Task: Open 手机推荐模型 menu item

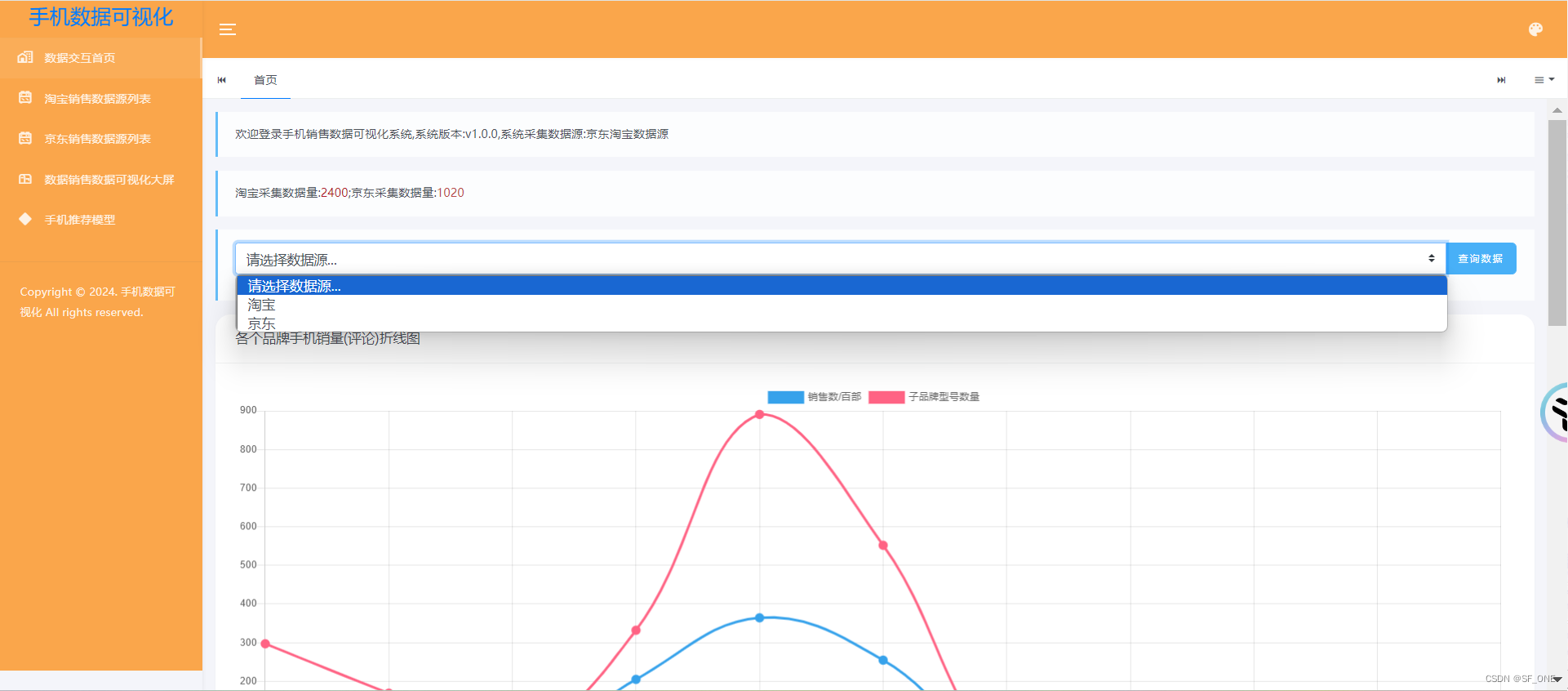Action: [100, 220]
